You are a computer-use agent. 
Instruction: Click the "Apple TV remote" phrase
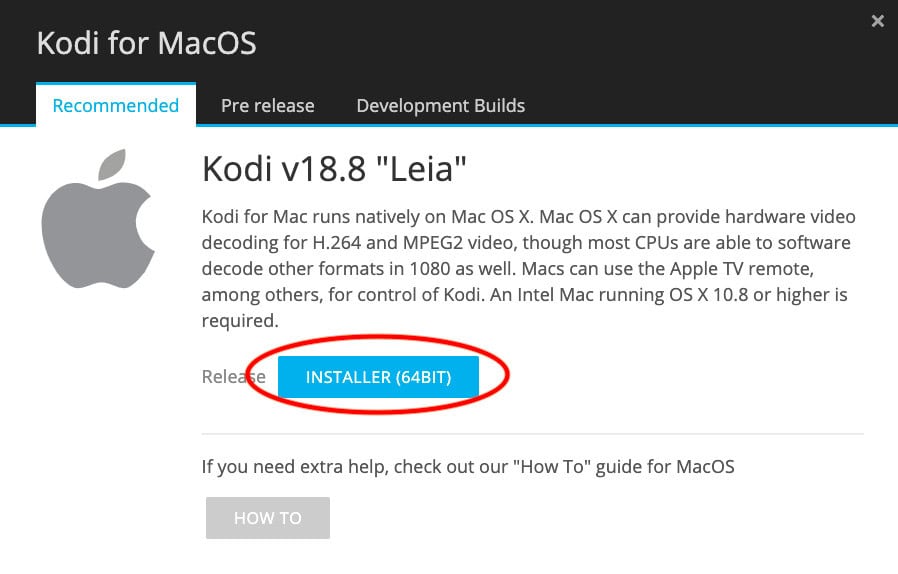tap(741, 269)
